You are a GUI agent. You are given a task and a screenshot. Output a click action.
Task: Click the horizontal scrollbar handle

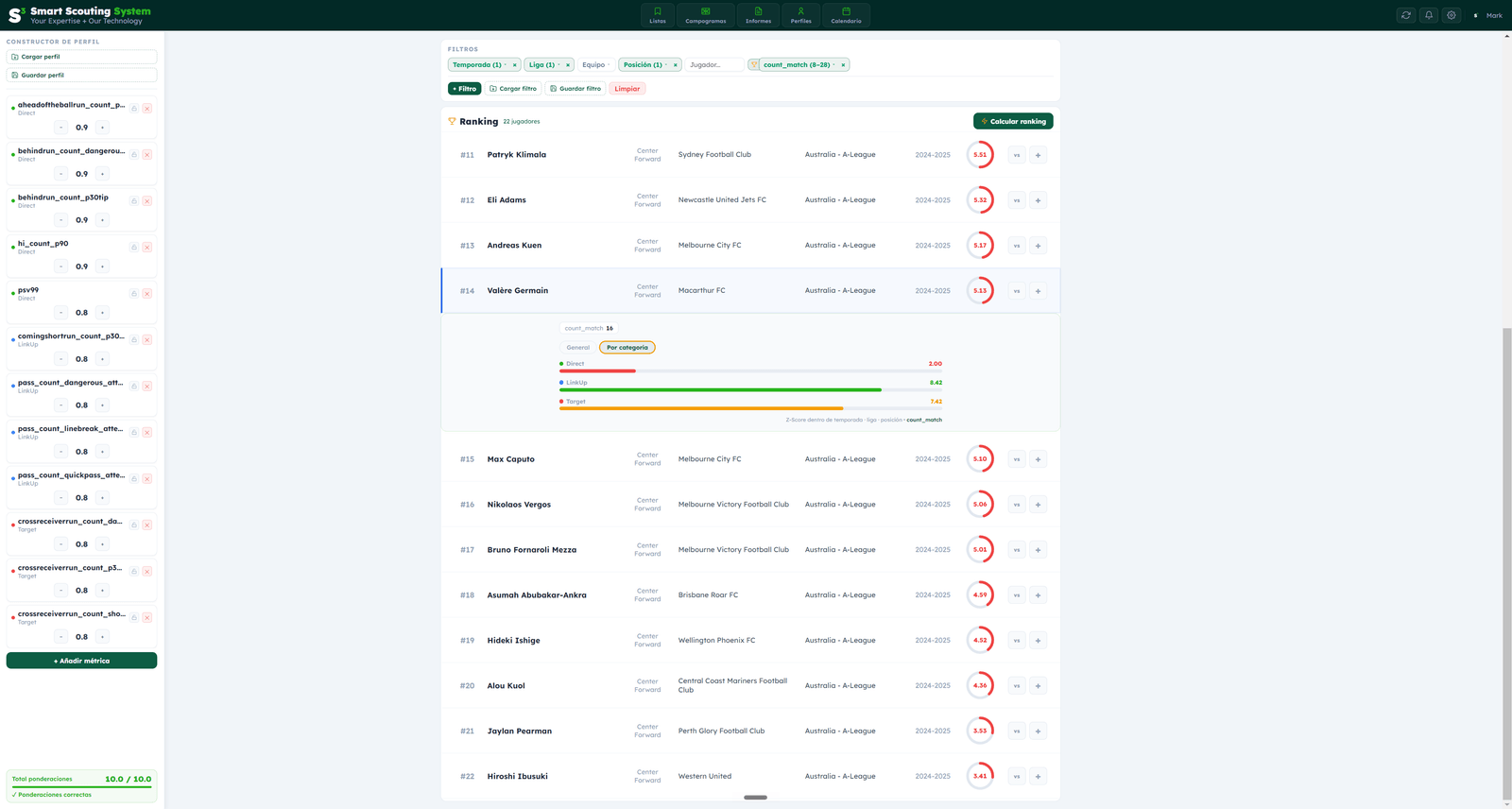point(755,798)
